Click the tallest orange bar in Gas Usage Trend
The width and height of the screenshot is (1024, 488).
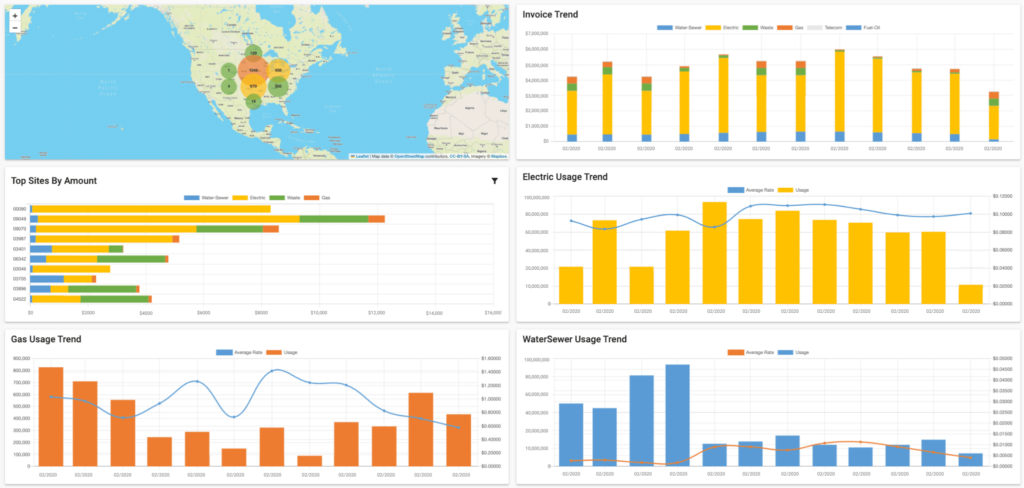51,417
